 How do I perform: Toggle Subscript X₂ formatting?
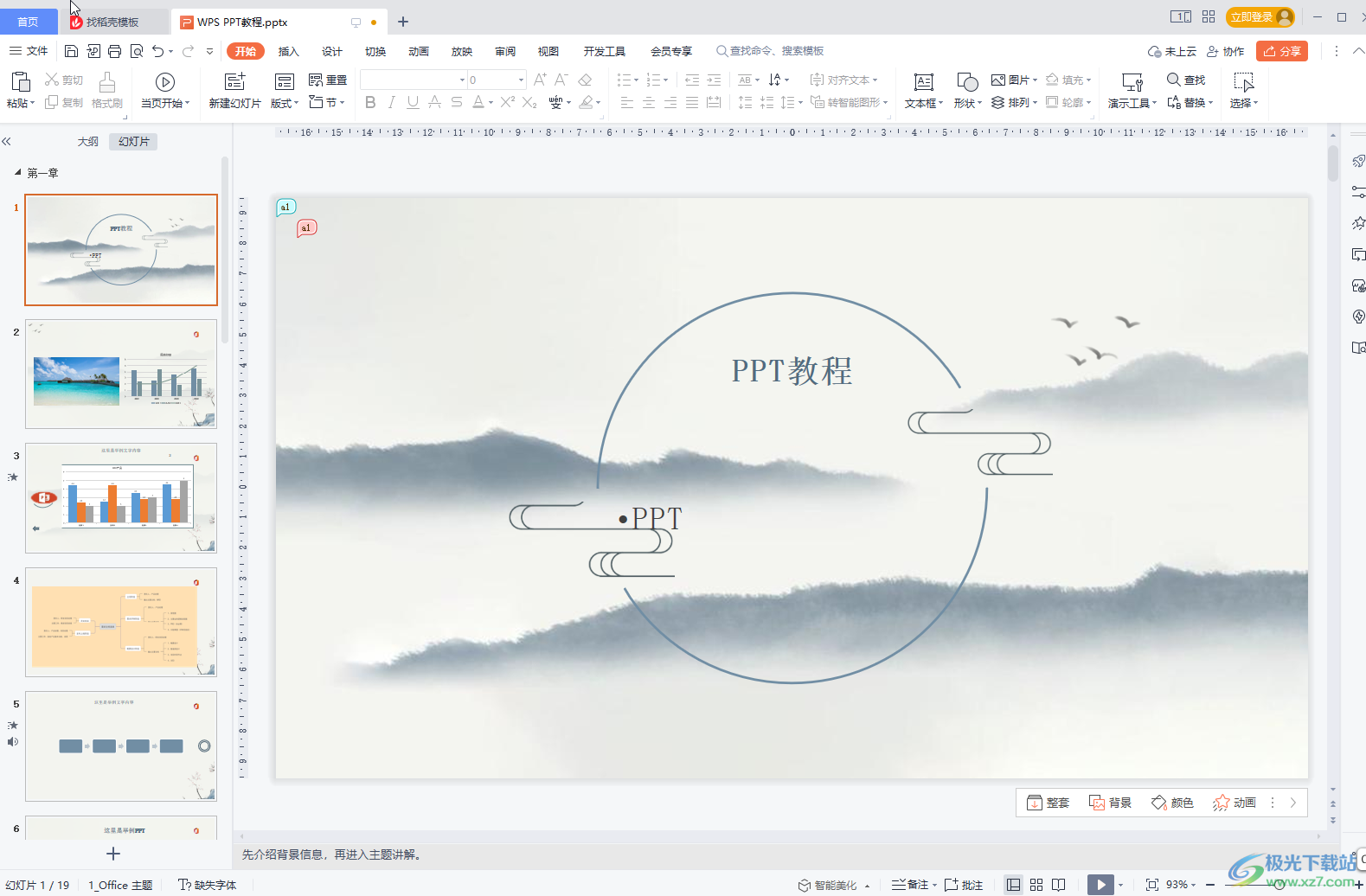(x=529, y=102)
